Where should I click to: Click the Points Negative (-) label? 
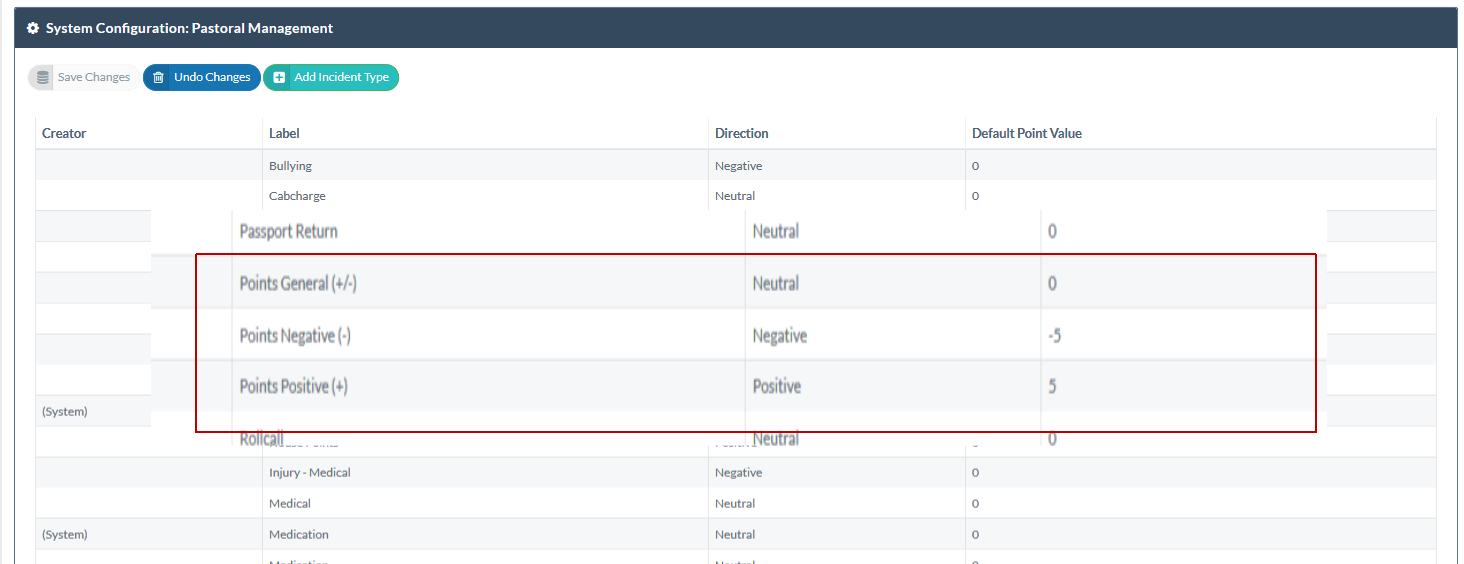(295, 336)
